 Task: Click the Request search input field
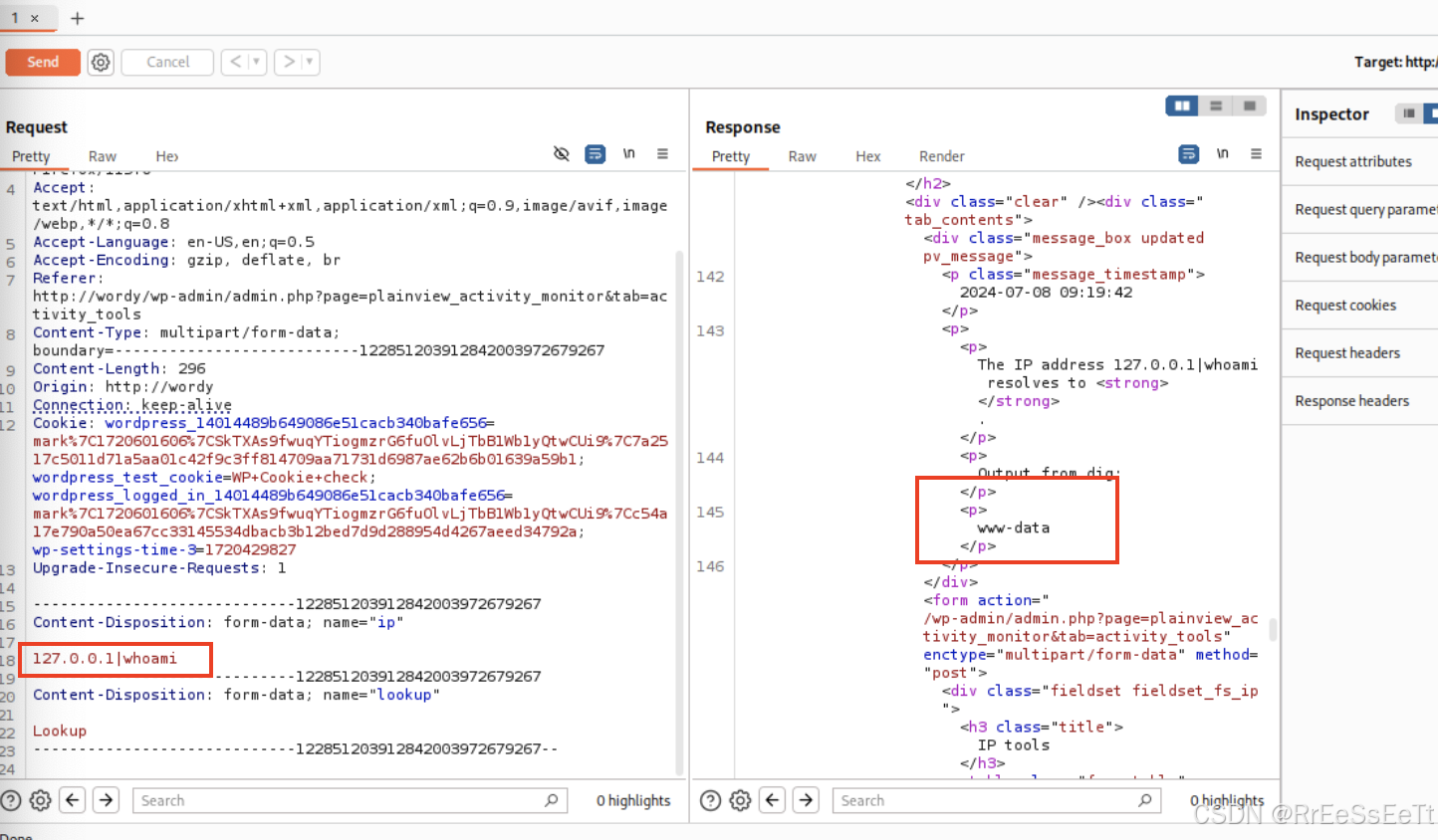[x=350, y=800]
